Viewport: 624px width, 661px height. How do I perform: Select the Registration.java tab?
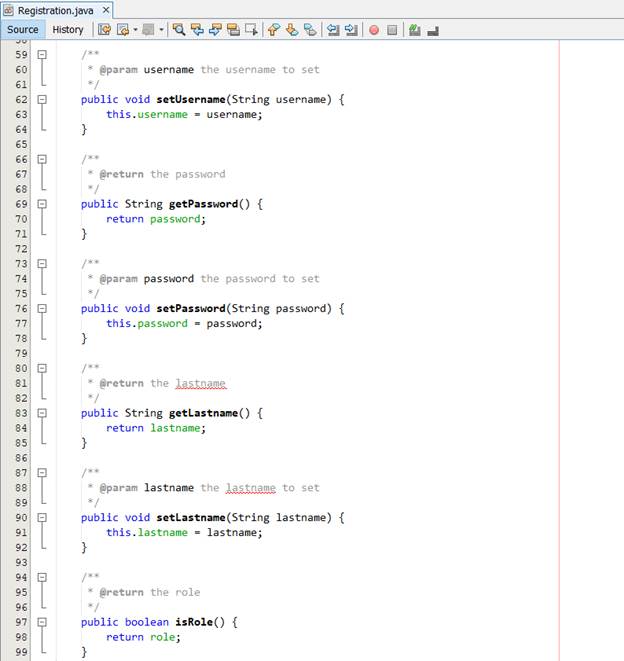click(55, 11)
